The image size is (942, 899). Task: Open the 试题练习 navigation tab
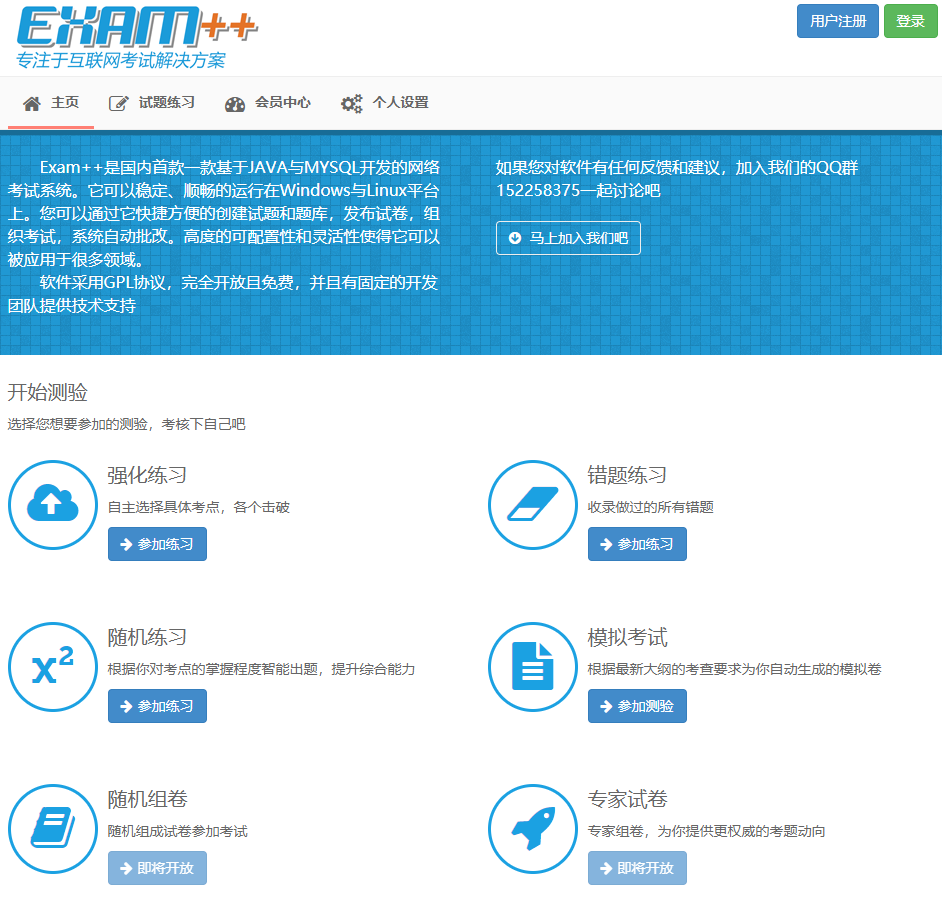coord(152,103)
